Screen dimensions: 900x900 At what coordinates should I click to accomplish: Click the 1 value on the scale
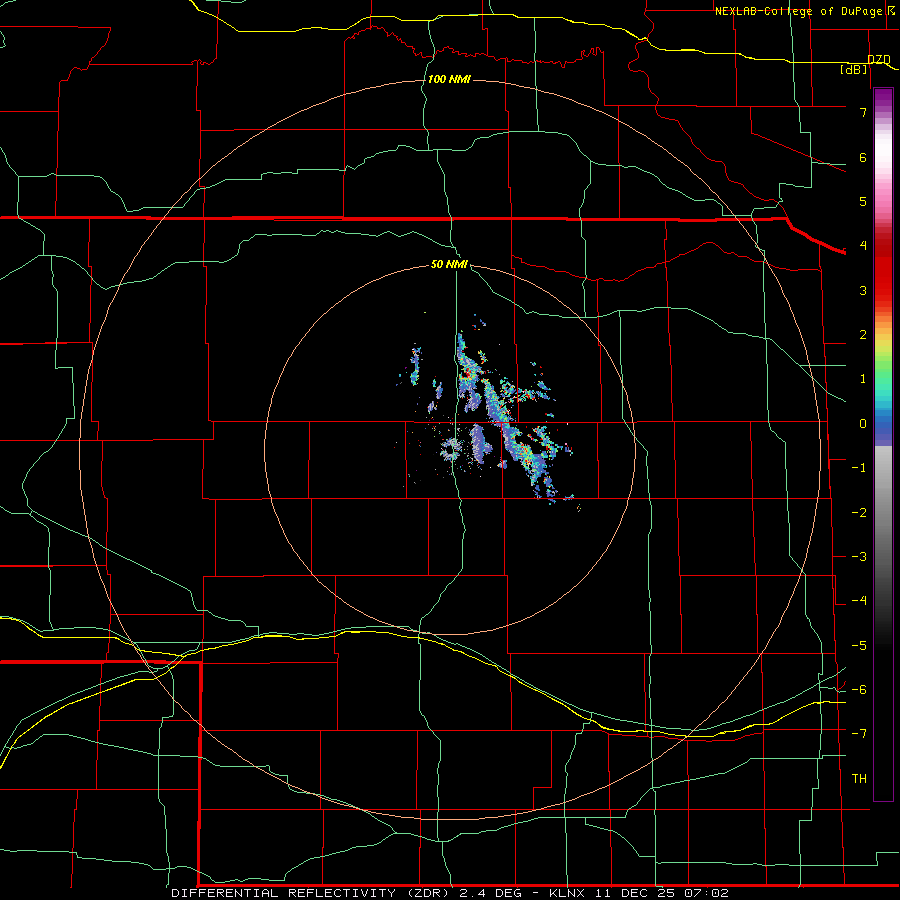click(x=863, y=379)
